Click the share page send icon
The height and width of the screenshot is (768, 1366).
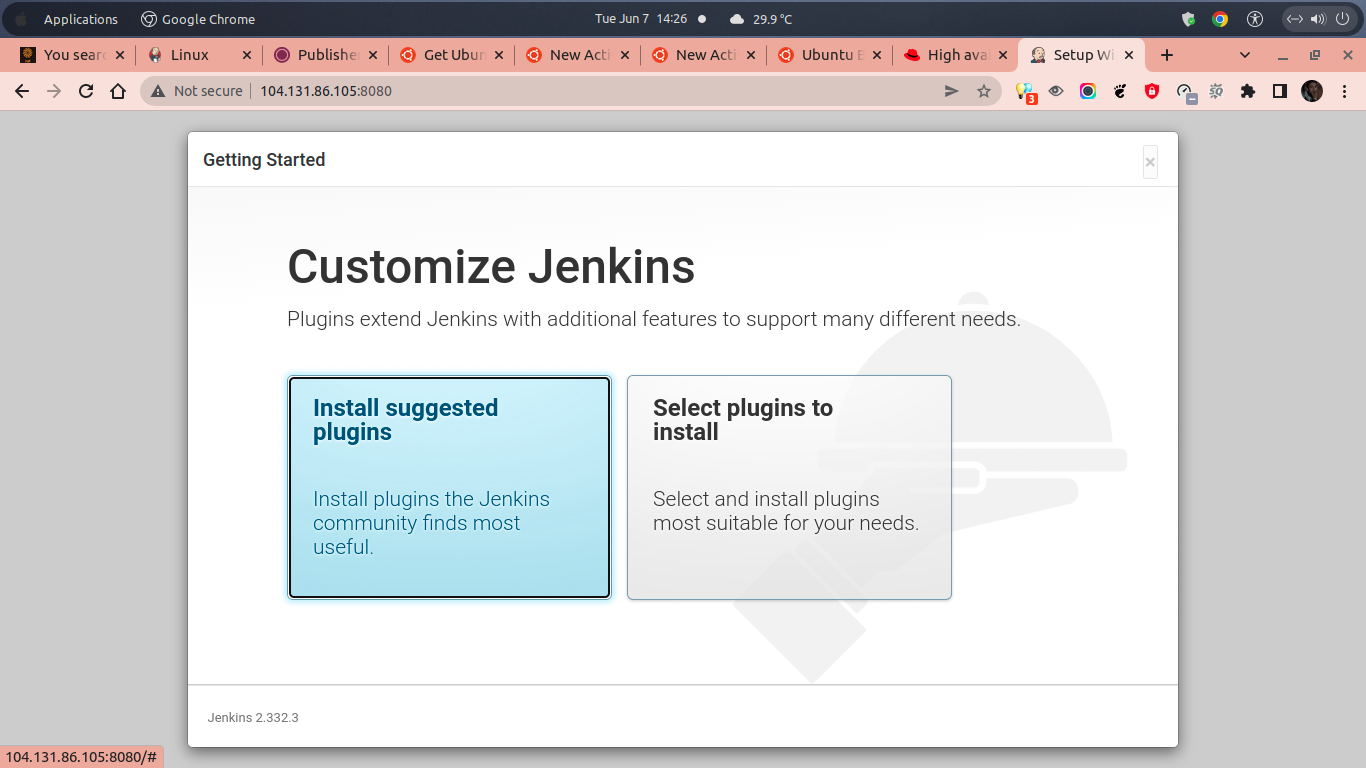[x=952, y=91]
